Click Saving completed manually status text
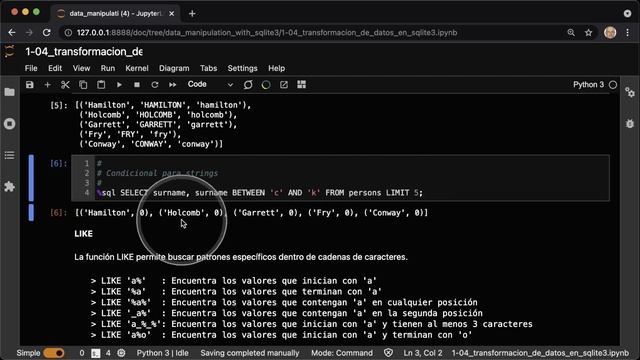Image resolution: width=640 pixels, height=360 pixels. pos(250,353)
